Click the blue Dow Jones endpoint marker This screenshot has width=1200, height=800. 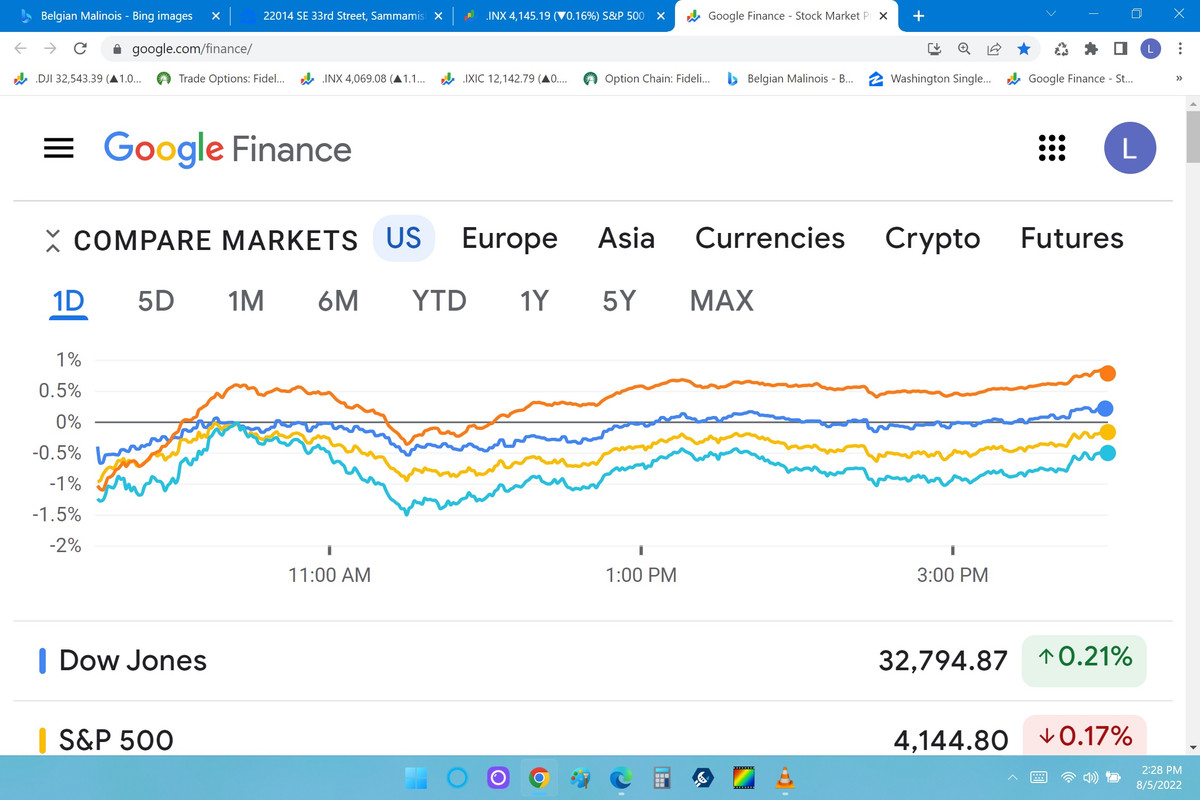pos(1105,408)
